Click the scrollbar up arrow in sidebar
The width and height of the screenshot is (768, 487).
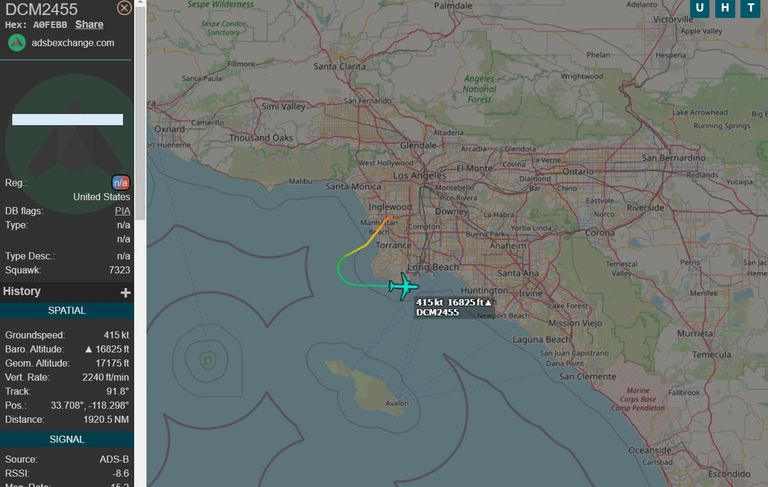[x=140, y=2]
